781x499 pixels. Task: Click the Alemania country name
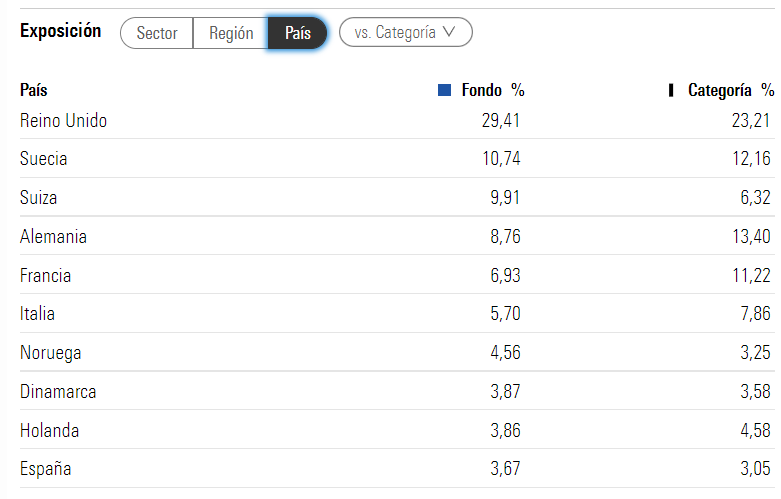click(53, 237)
